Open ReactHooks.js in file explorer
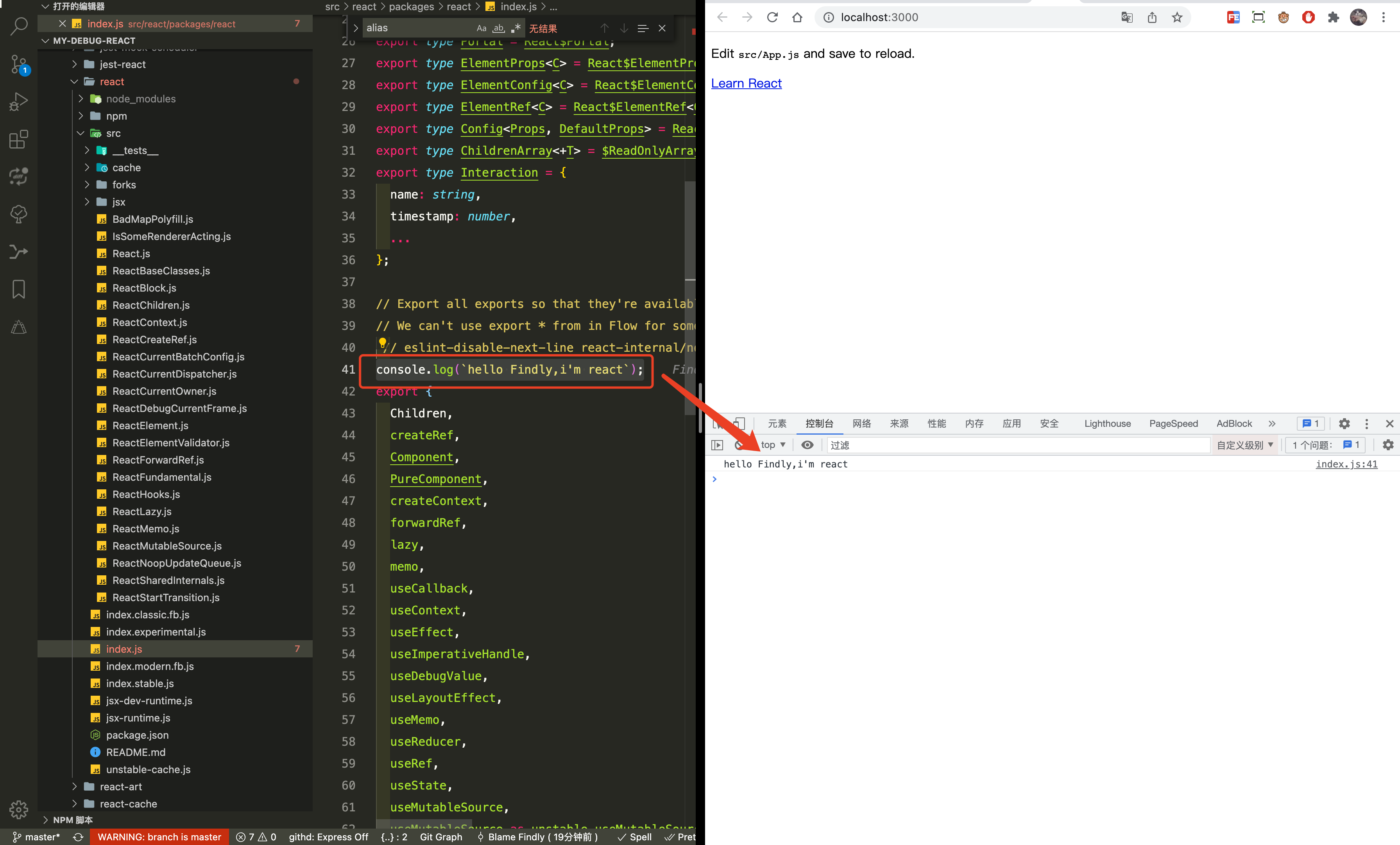This screenshot has height=845, width=1400. (x=146, y=494)
